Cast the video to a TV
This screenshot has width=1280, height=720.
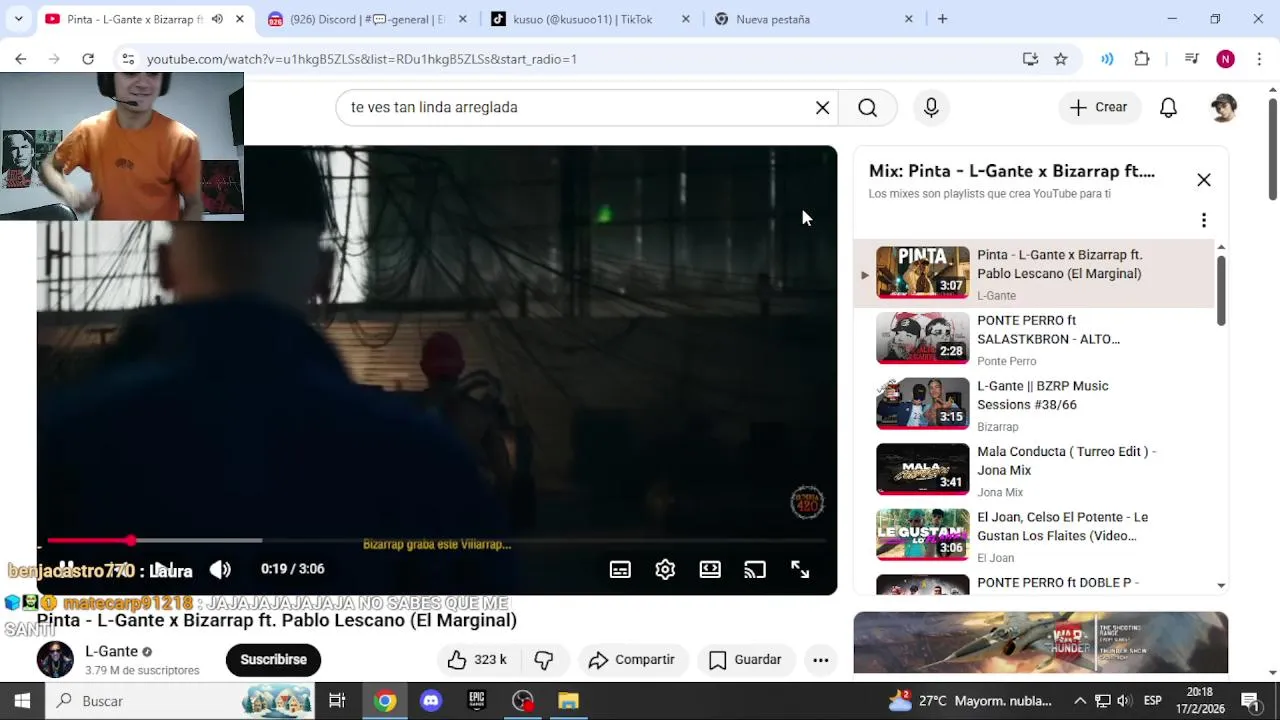pos(755,569)
